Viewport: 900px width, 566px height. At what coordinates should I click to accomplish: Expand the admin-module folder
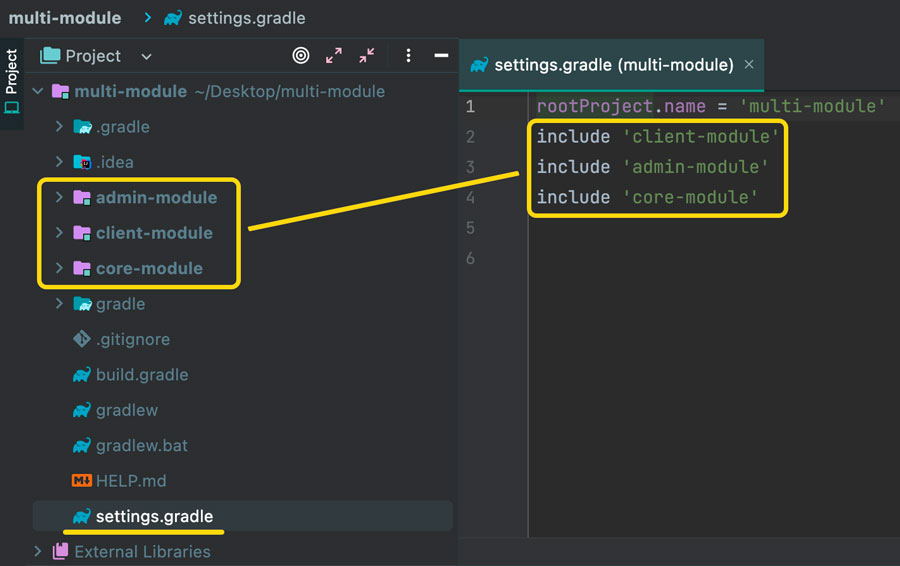click(x=59, y=197)
